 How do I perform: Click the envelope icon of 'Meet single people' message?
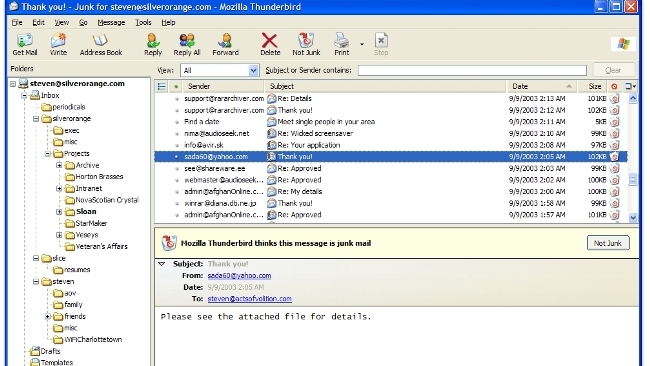click(272, 121)
